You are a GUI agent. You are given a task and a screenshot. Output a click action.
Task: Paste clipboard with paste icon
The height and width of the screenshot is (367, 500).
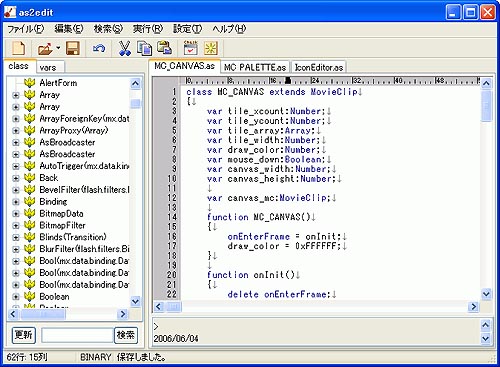click(x=164, y=49)
